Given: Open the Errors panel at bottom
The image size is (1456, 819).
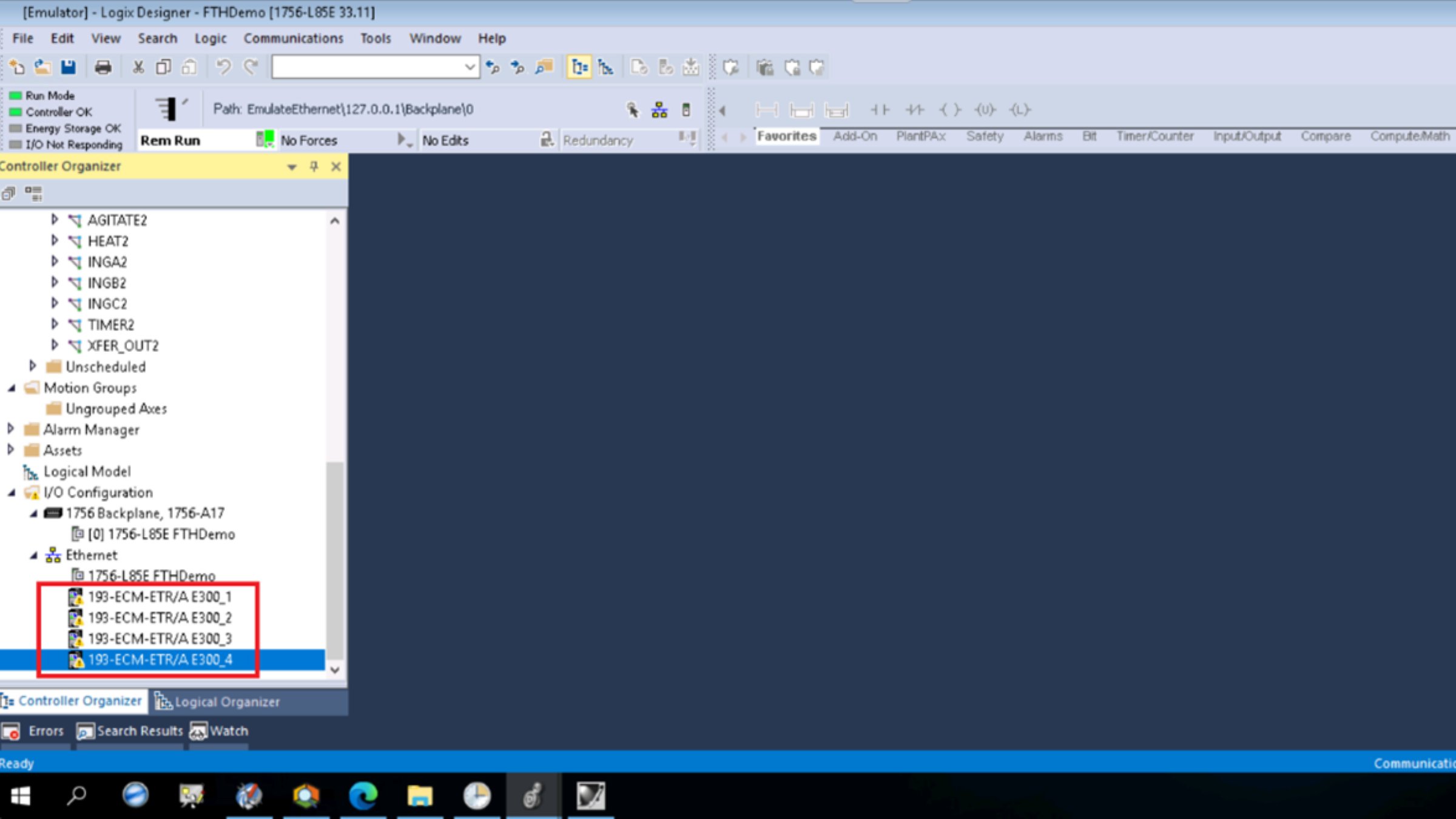Looking at the screenshot, I should 34,731.
